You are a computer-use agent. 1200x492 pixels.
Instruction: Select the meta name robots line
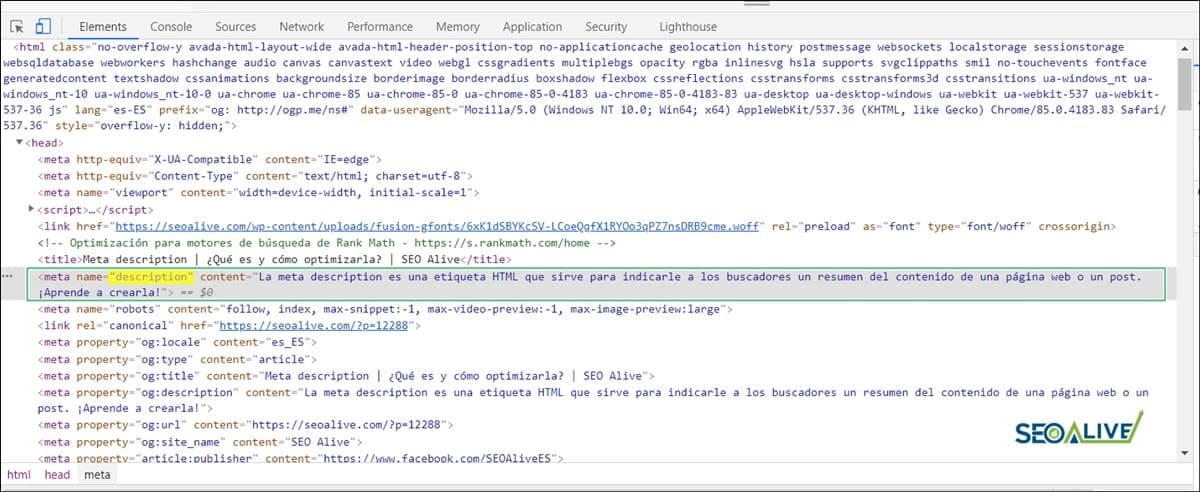click(x=385, y=309)
